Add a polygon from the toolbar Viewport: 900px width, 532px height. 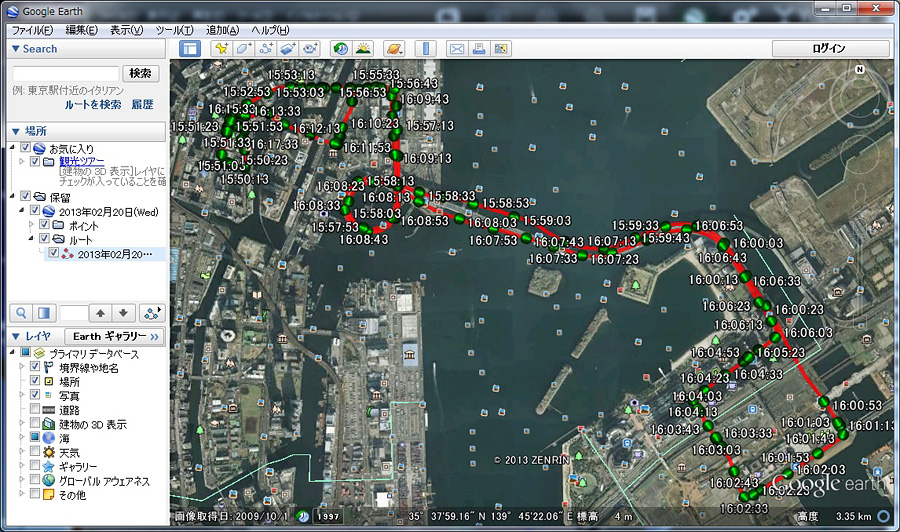[243, 49]
